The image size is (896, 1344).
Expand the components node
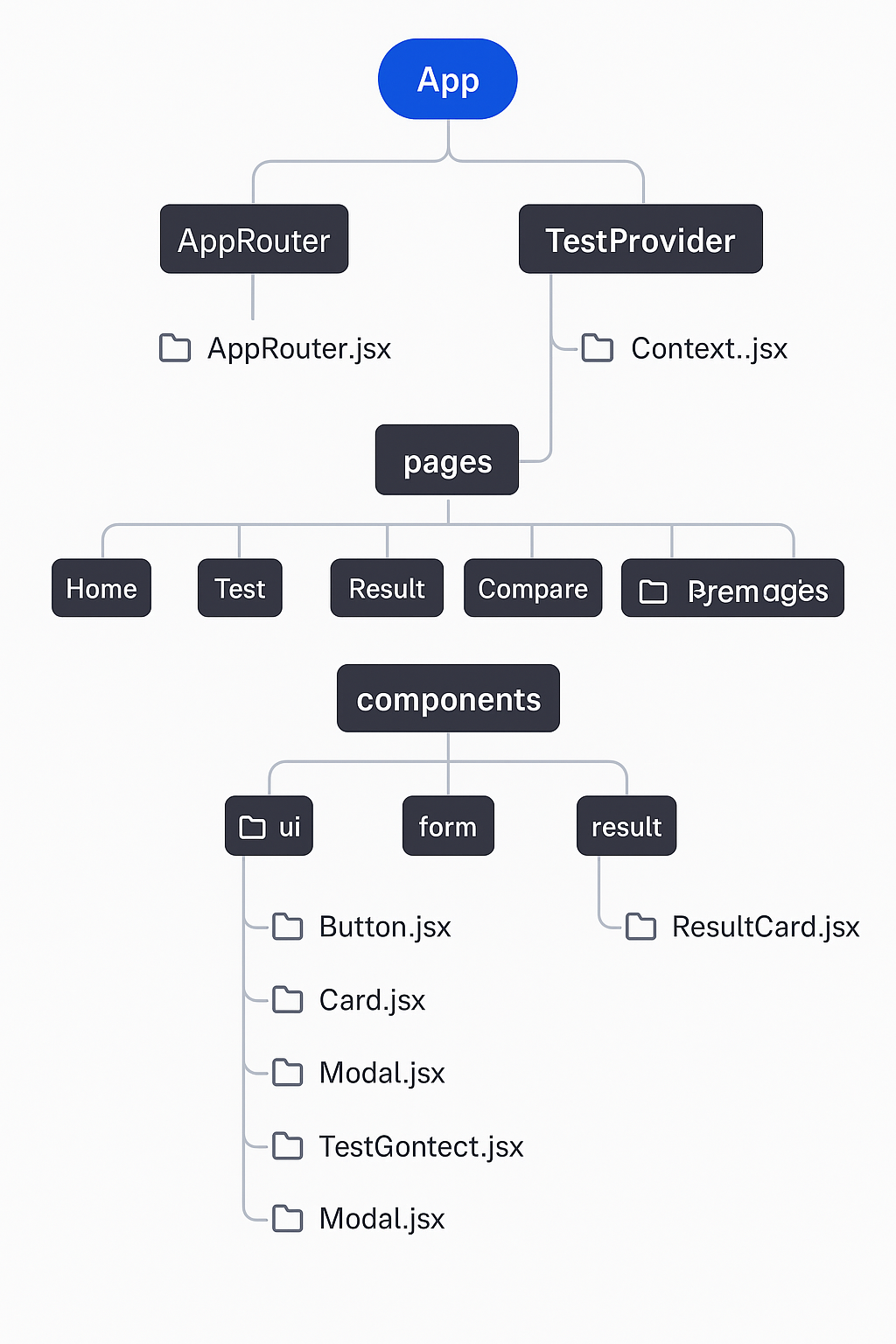[448, 698]
